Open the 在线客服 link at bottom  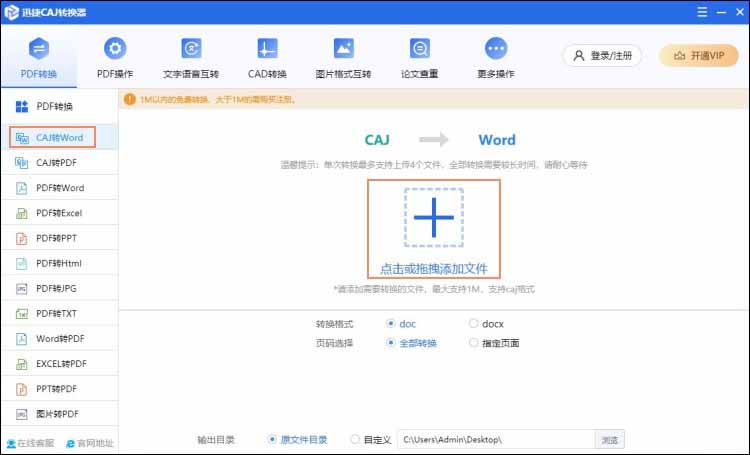point(31,443)
